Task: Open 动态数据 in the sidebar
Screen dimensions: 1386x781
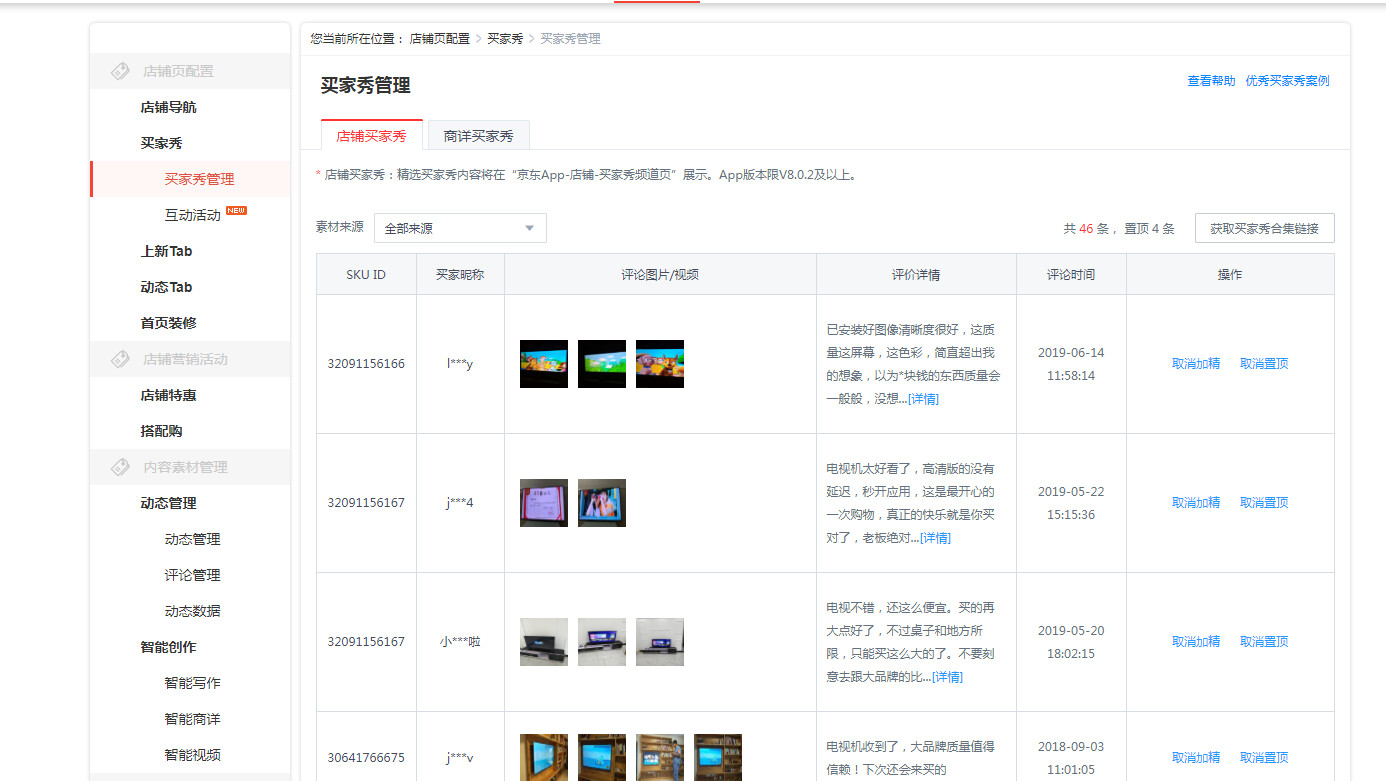Action: click(x=192, y=611)
